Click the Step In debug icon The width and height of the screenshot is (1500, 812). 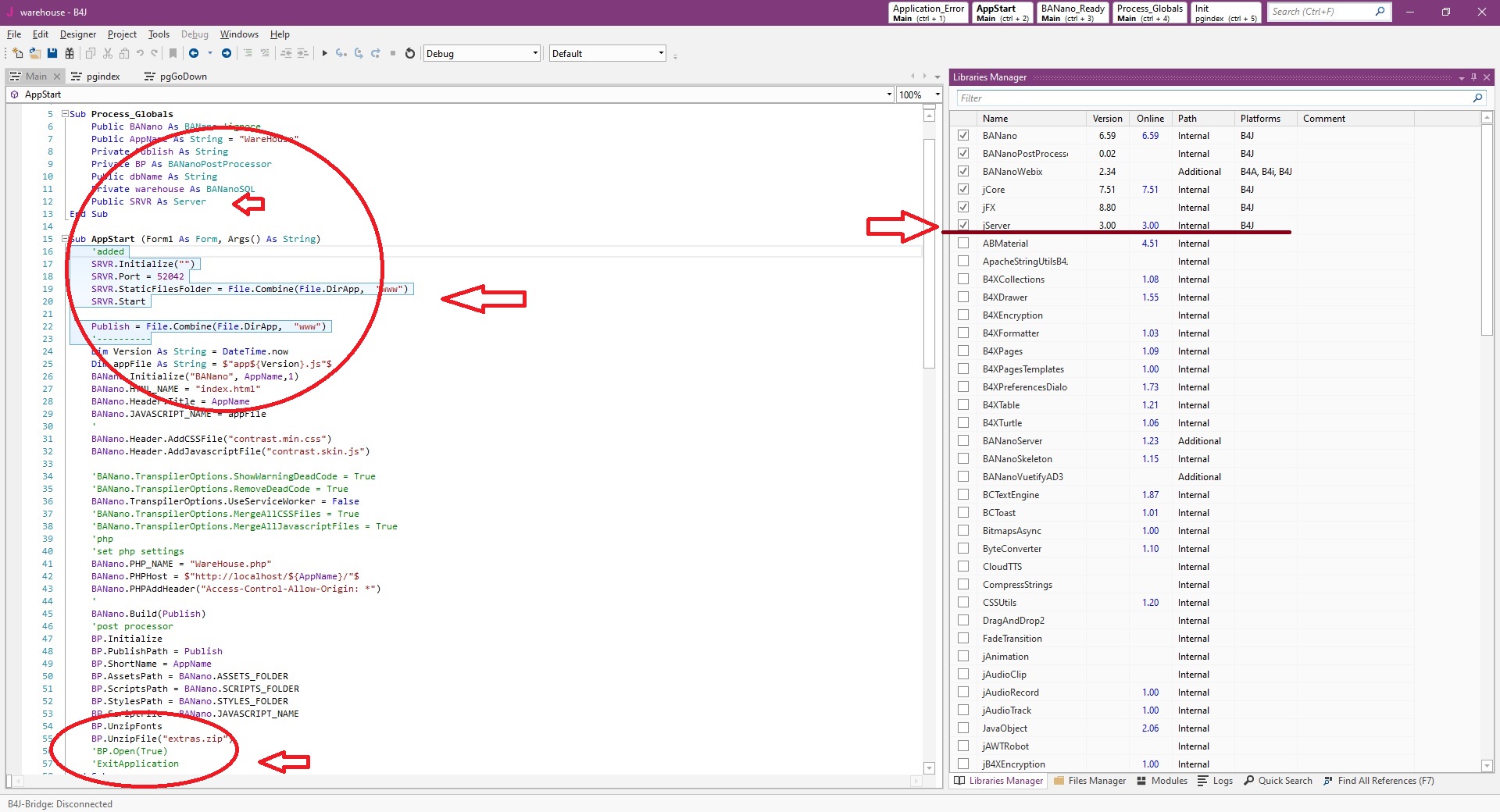[x=341, y=53]
